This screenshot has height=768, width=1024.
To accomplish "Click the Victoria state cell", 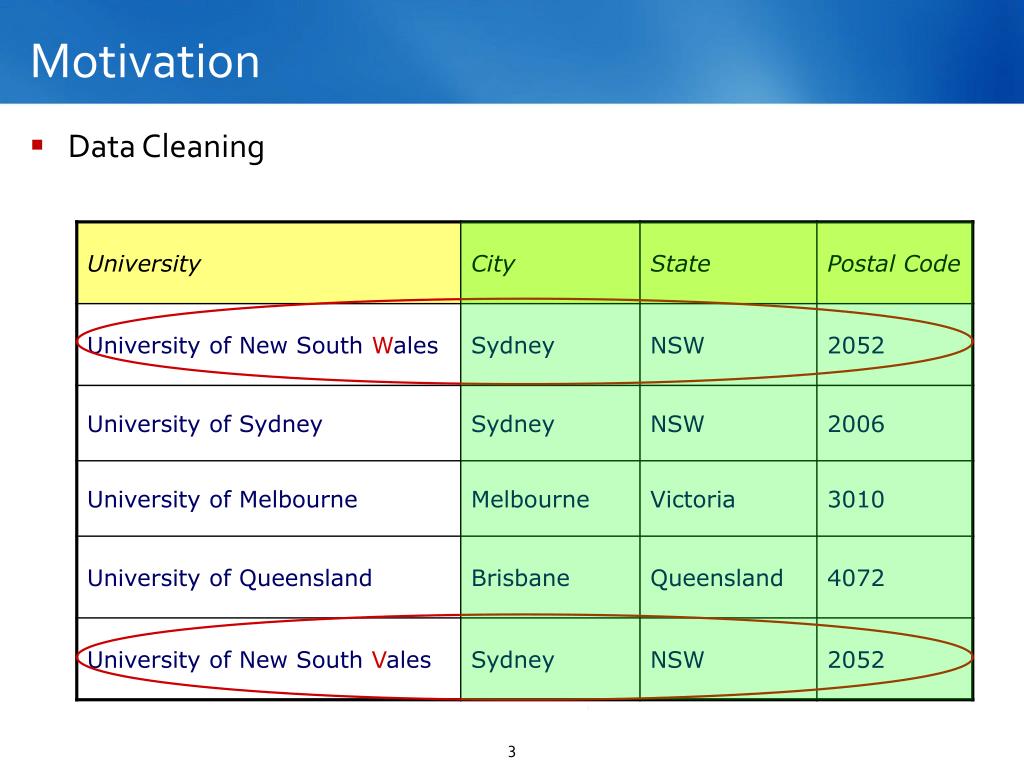I will [728, 499].
